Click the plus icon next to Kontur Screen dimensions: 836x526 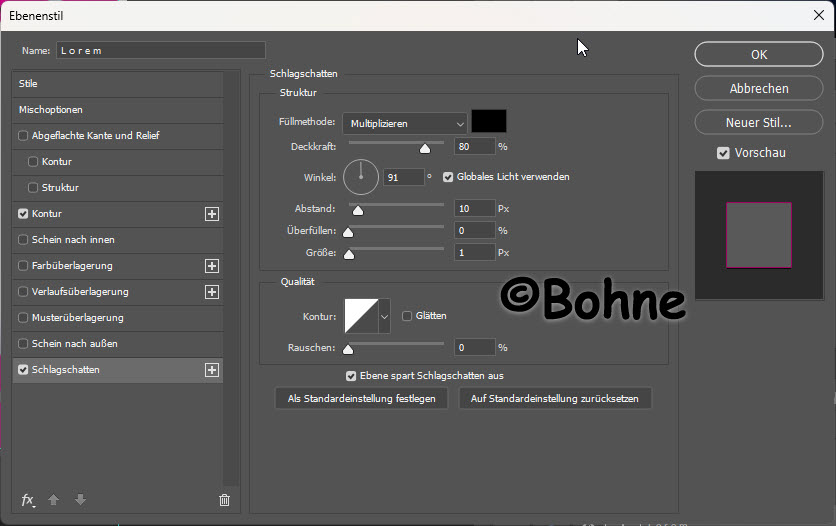pos(211,214)
